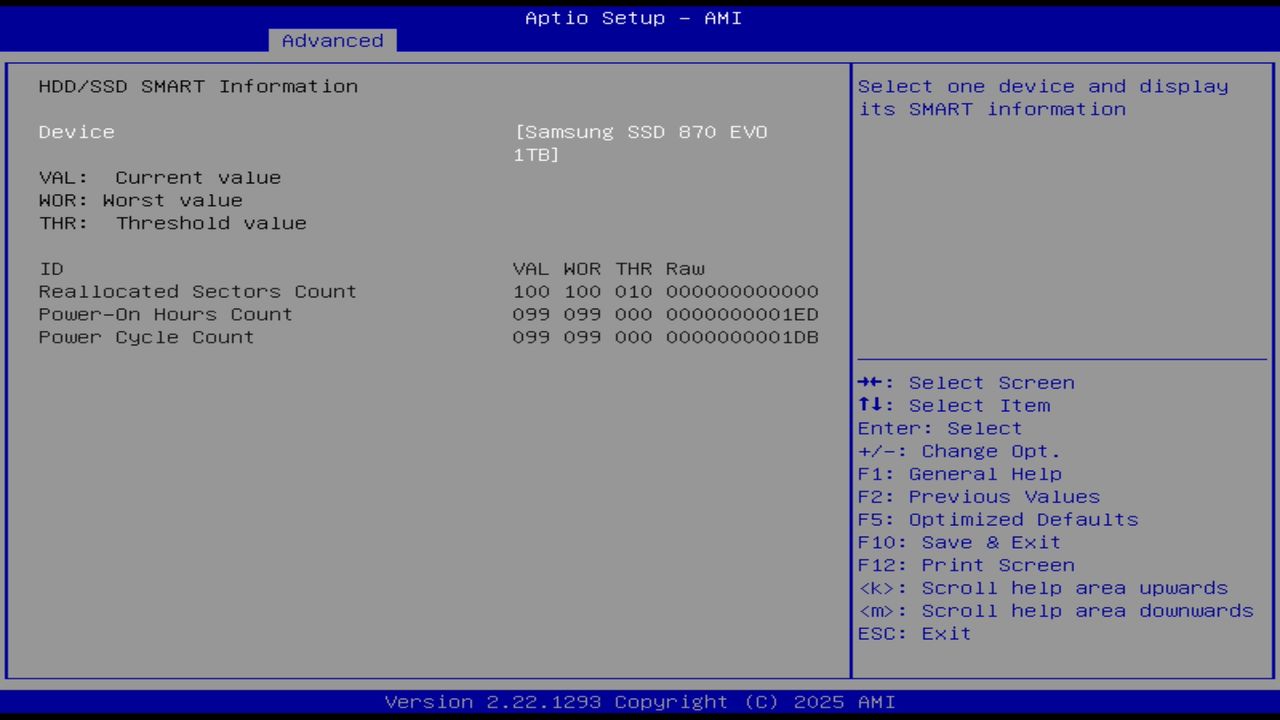Click the SMART help description text
Image resolution: width=1280 pixels, height=720 pixels.
point(1043,97)
